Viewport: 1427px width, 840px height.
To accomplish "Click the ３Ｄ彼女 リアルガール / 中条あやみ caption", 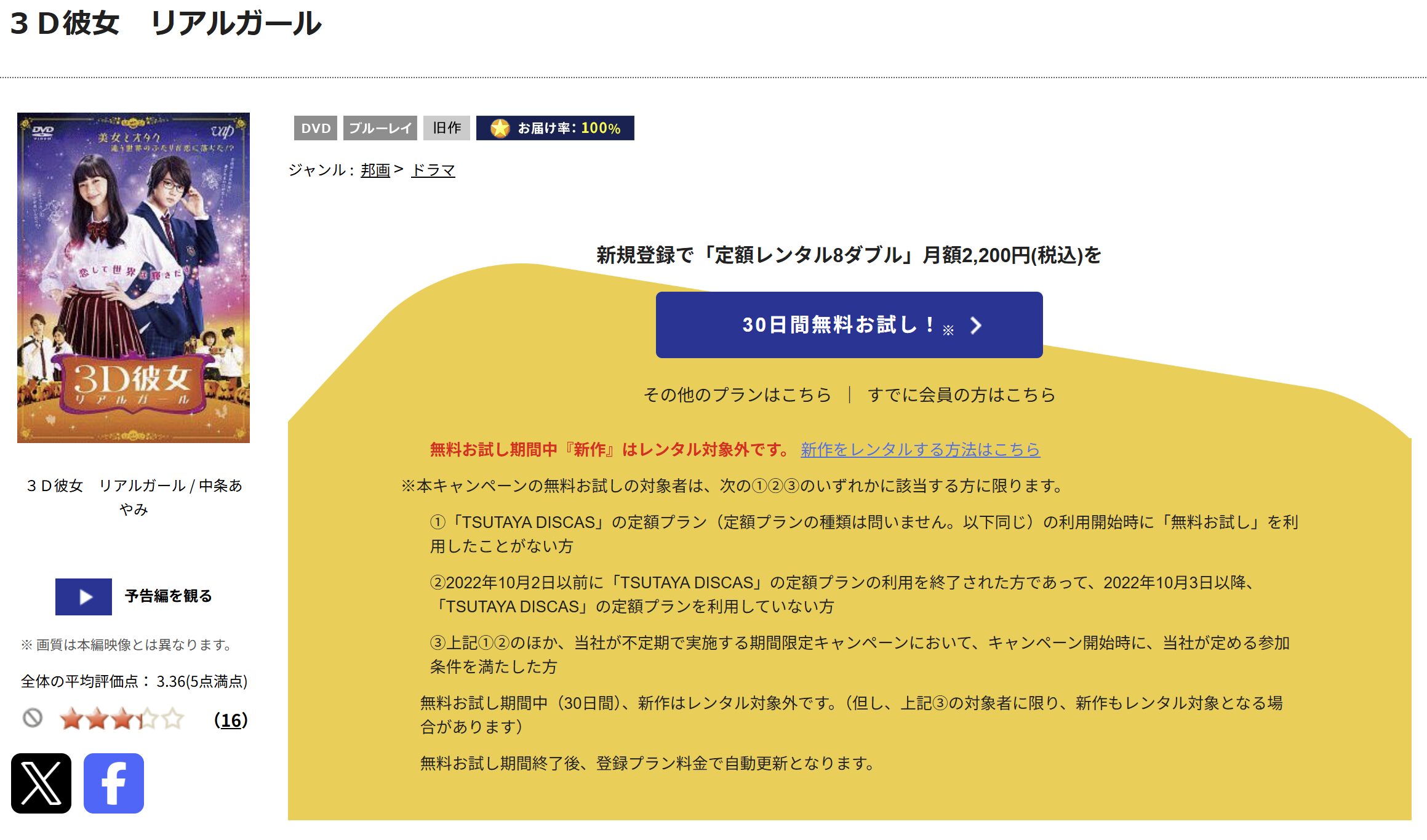I will (134, 497).
